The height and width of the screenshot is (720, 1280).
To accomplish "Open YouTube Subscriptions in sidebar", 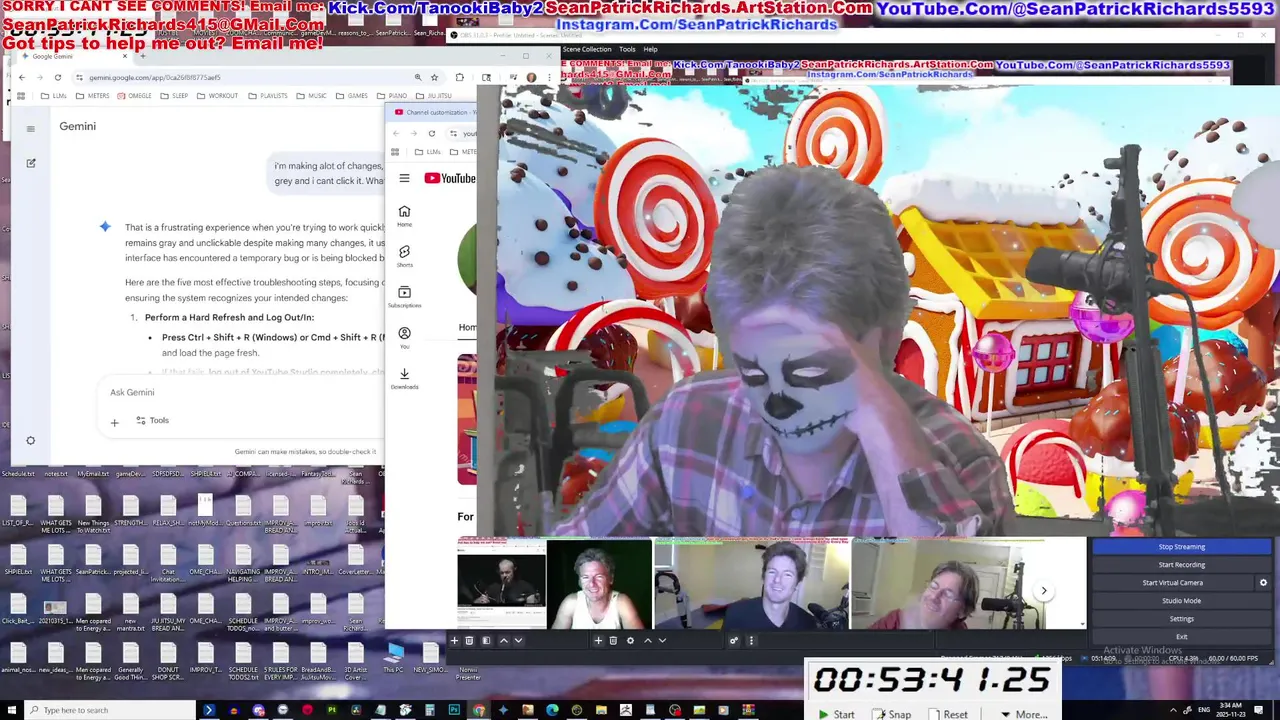I will (404, 297).
